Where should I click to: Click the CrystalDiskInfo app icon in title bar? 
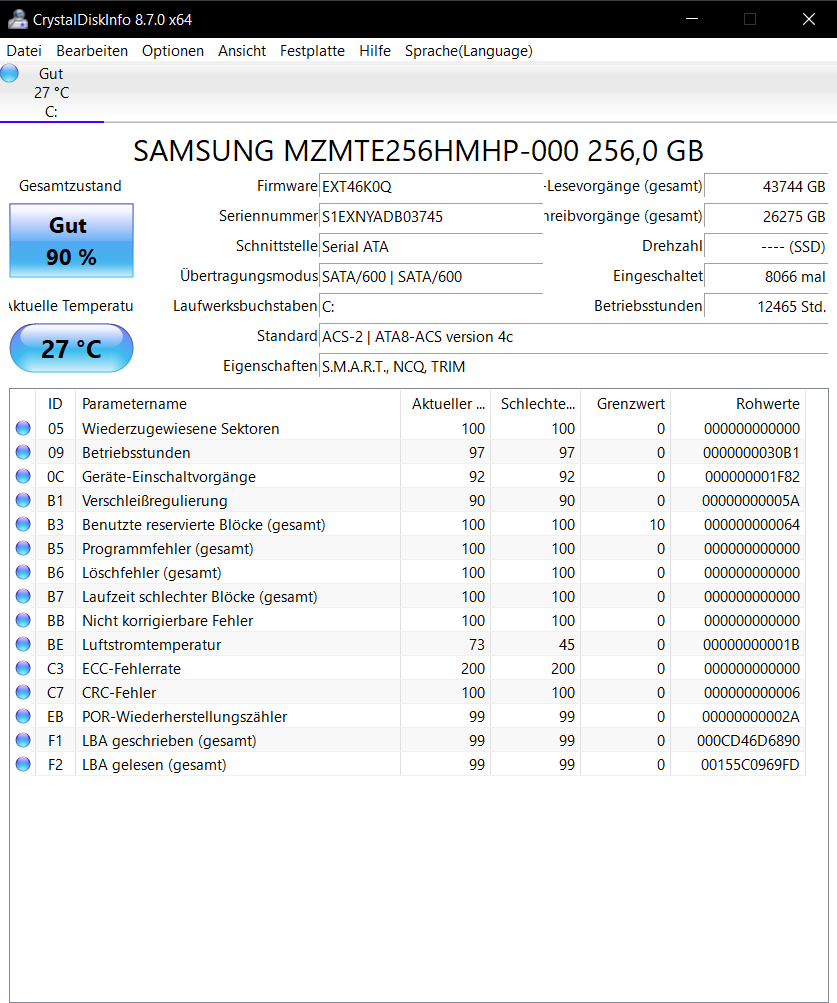(18, 19)
